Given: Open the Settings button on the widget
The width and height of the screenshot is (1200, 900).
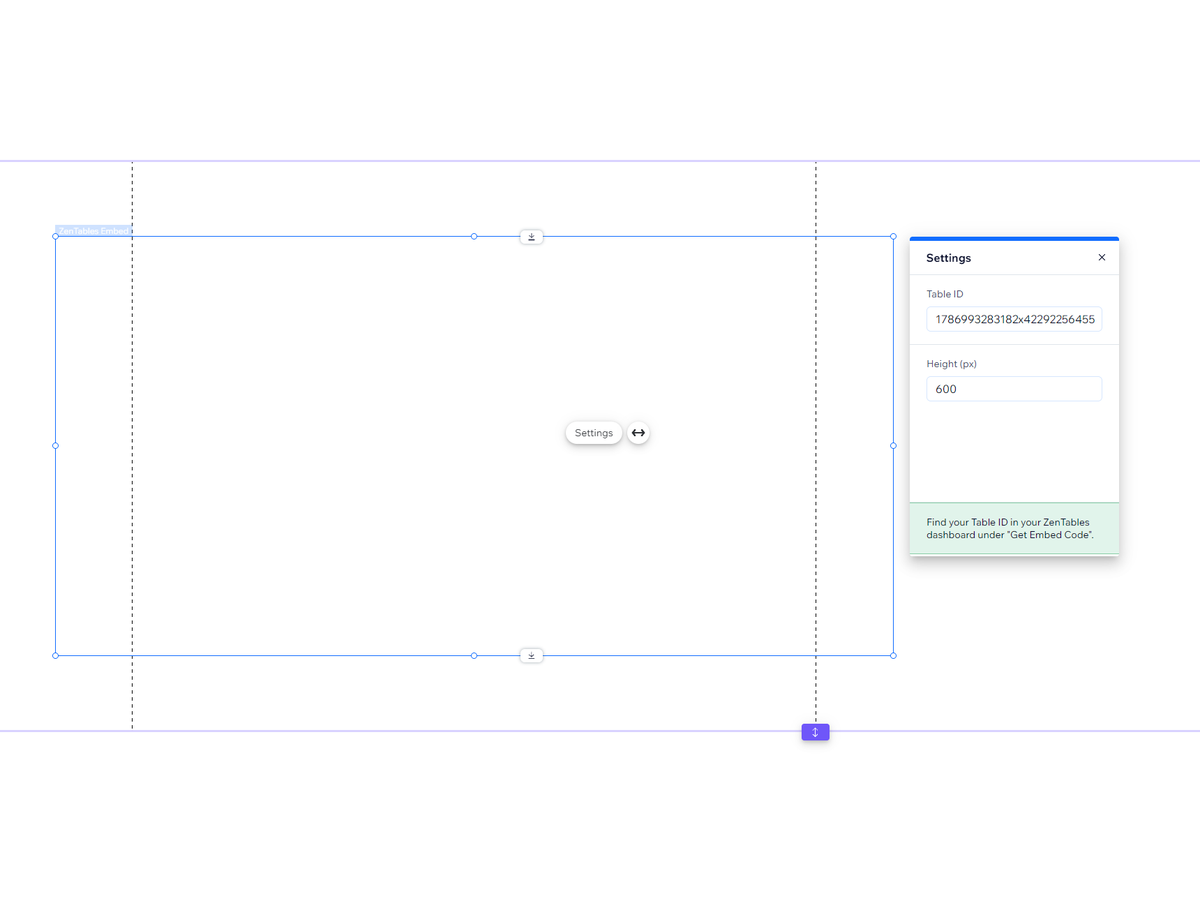Looking at the screenshot, I should 594,433.
